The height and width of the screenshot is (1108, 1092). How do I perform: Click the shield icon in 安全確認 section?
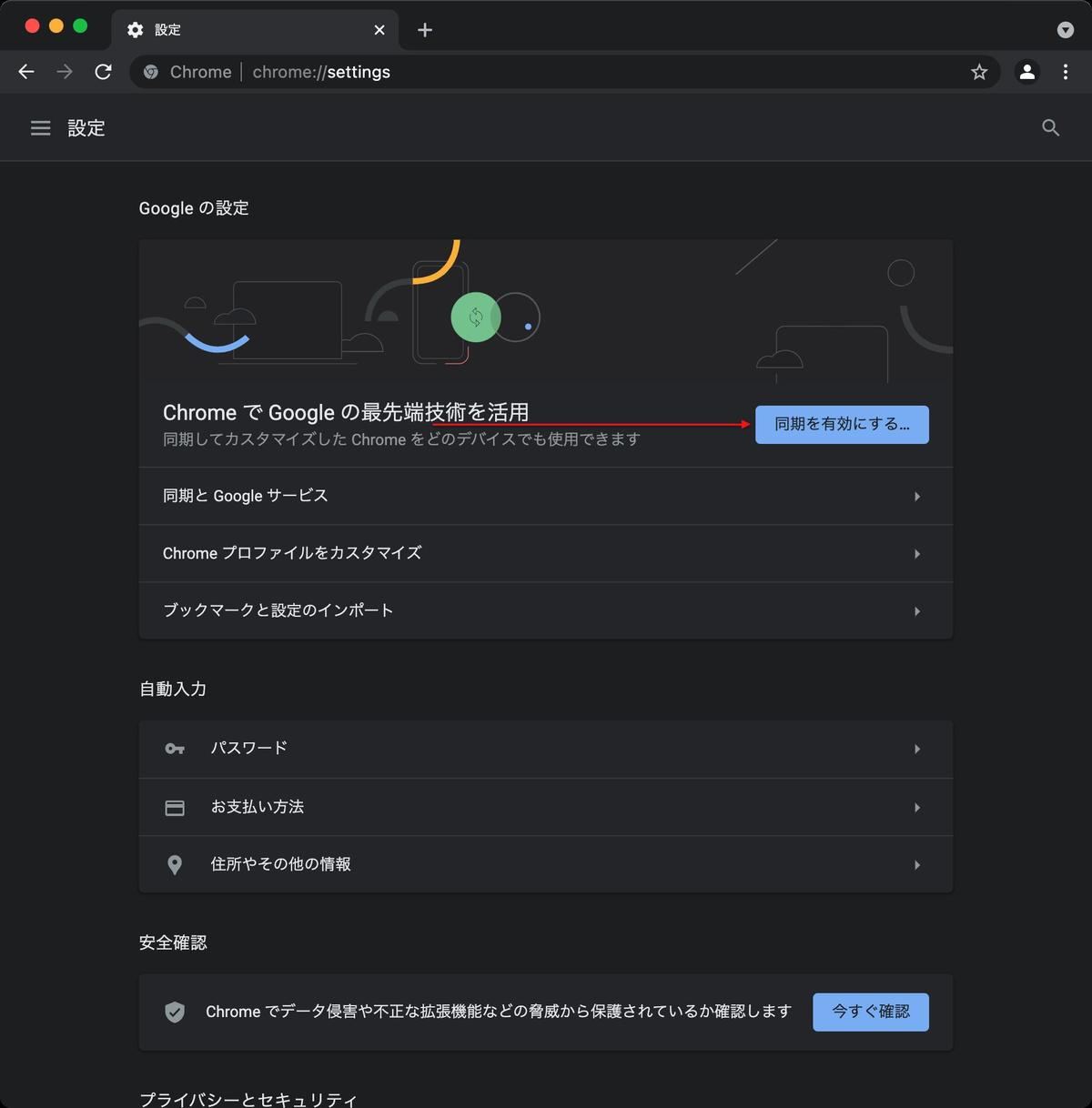[x=175, y=1012]
